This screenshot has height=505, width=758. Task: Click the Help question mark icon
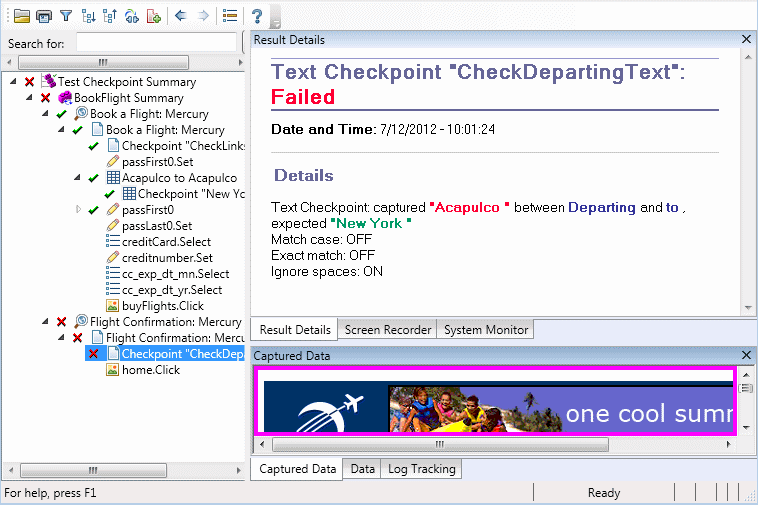(257, 16)
